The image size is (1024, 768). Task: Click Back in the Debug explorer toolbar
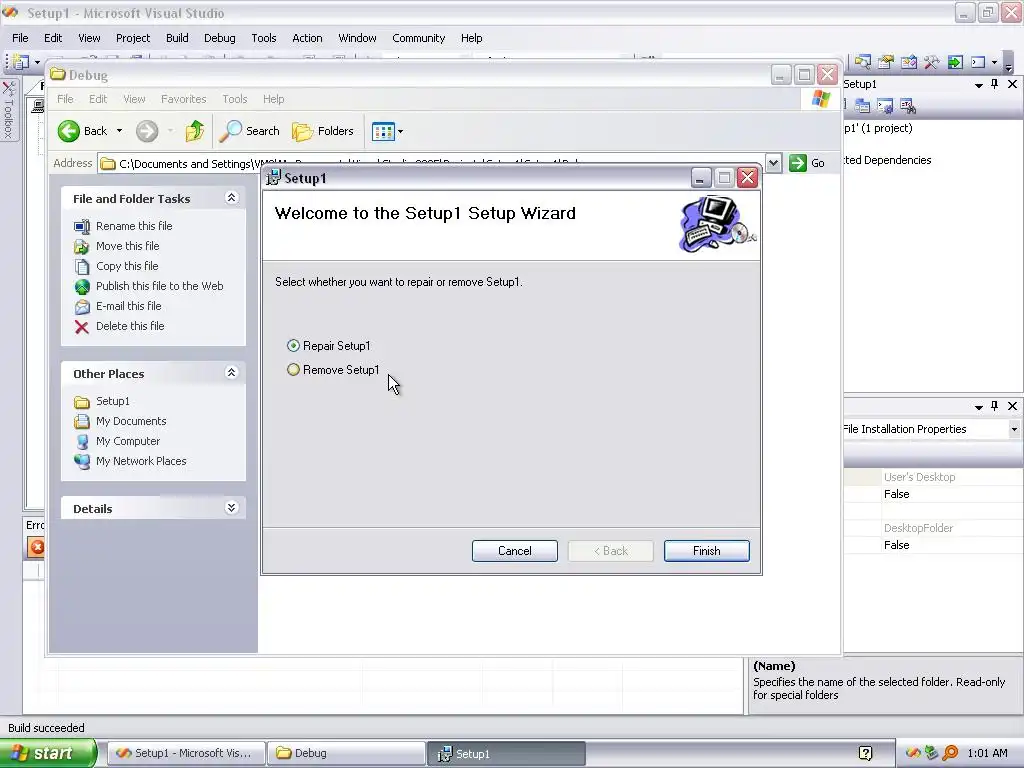tap(82, 131)
